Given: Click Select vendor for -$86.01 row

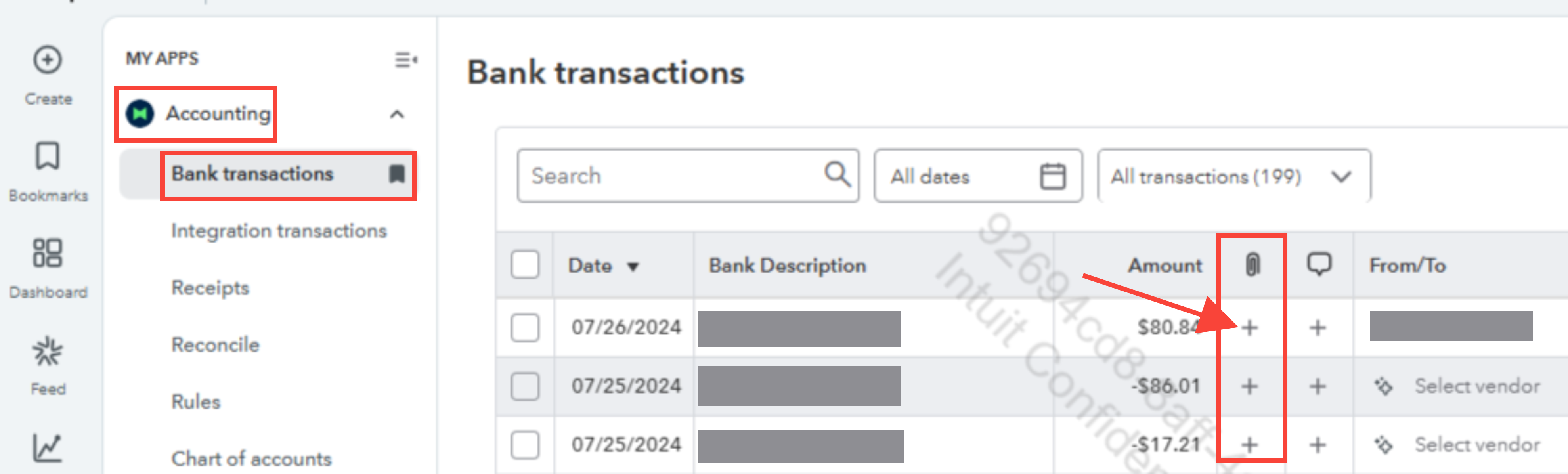Looking at the screenshot, I should point(1477,386).
